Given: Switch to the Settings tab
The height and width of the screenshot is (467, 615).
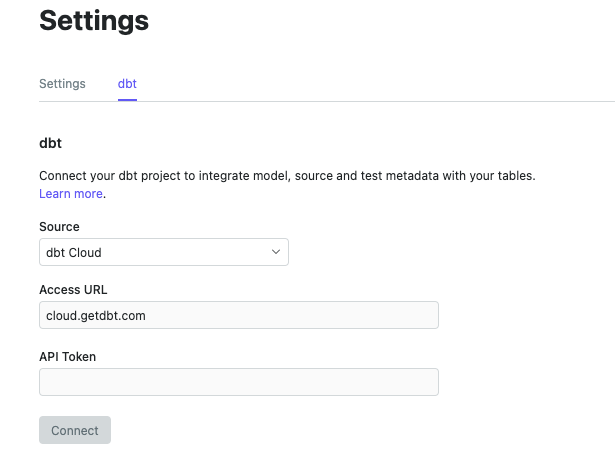Looking at the screenshot, I should (62, 83).
